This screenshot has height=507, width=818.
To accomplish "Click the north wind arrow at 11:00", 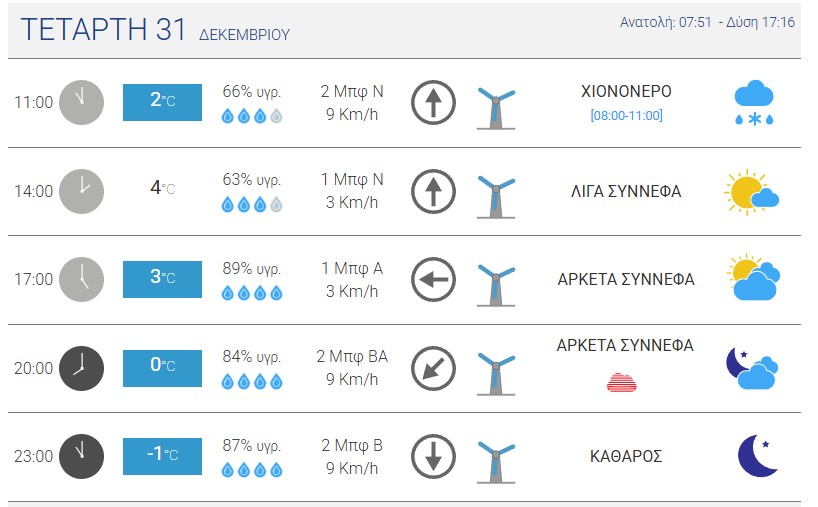I will (433, 103).
